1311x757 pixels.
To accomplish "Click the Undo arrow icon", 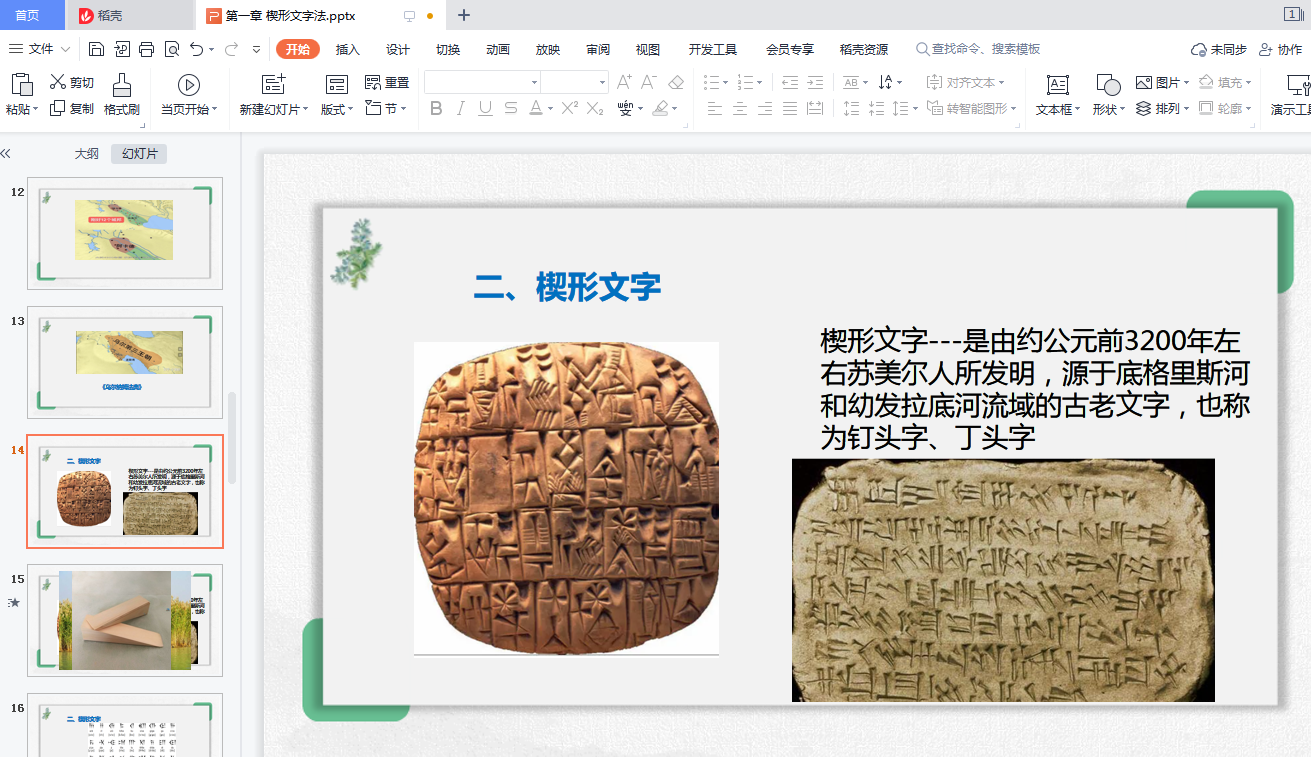I will [197, 49].
